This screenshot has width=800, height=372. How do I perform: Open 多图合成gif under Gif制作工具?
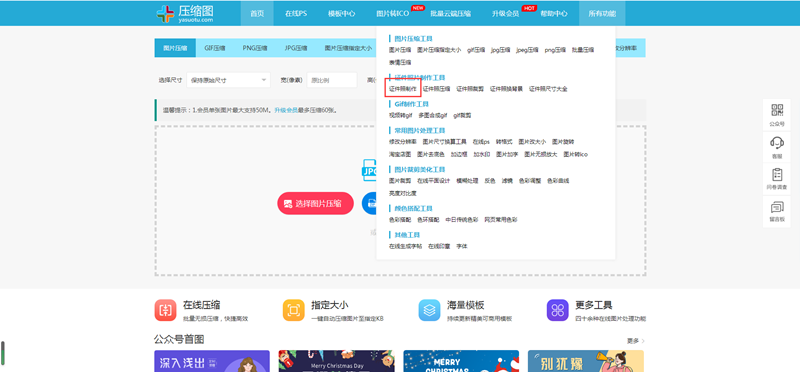click(x=433, y=115)
